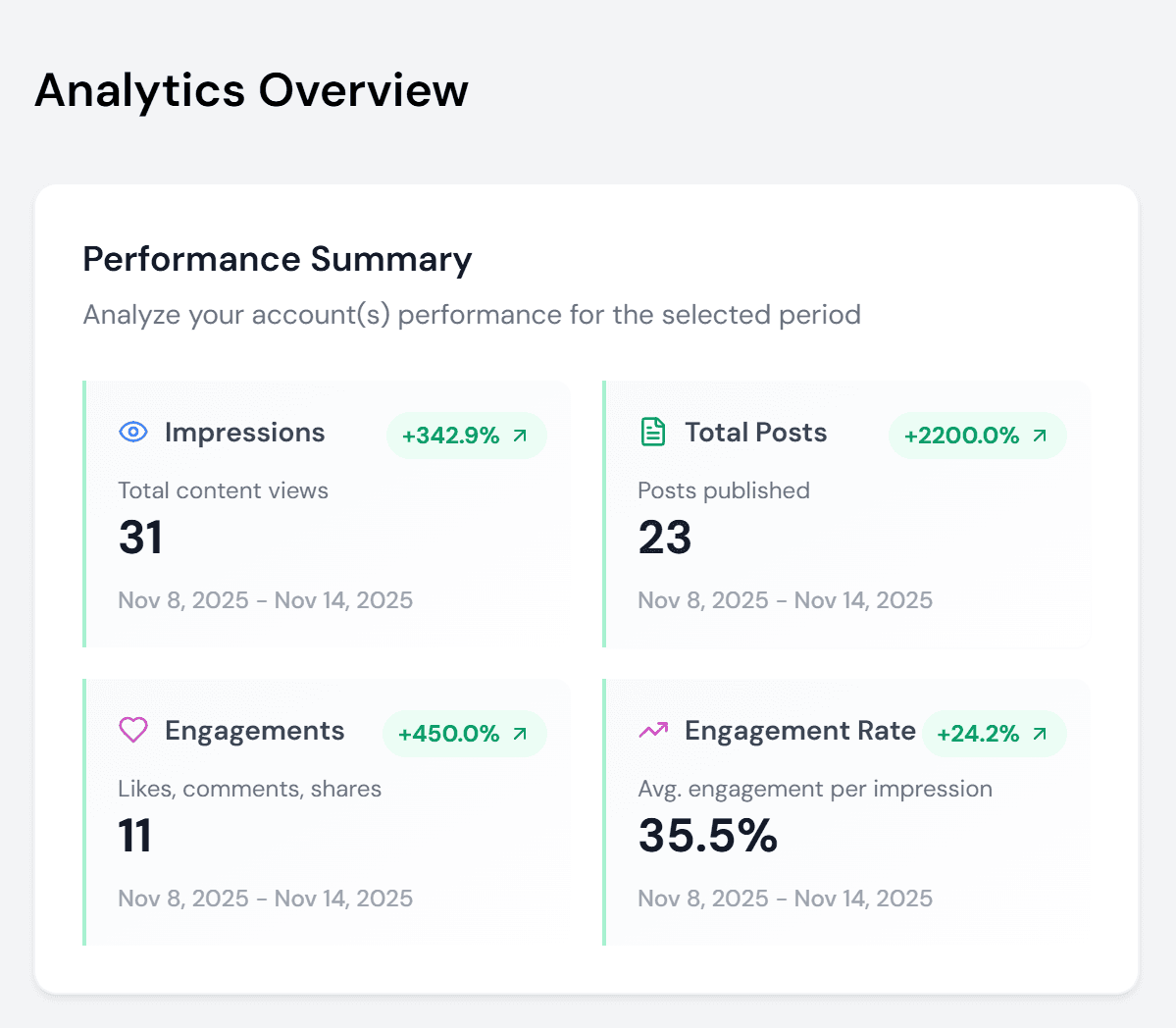Click the eye icon next to Impressions
Image resolution: width=1176 pixels, height=1028 pixels.
coord(132,433)
